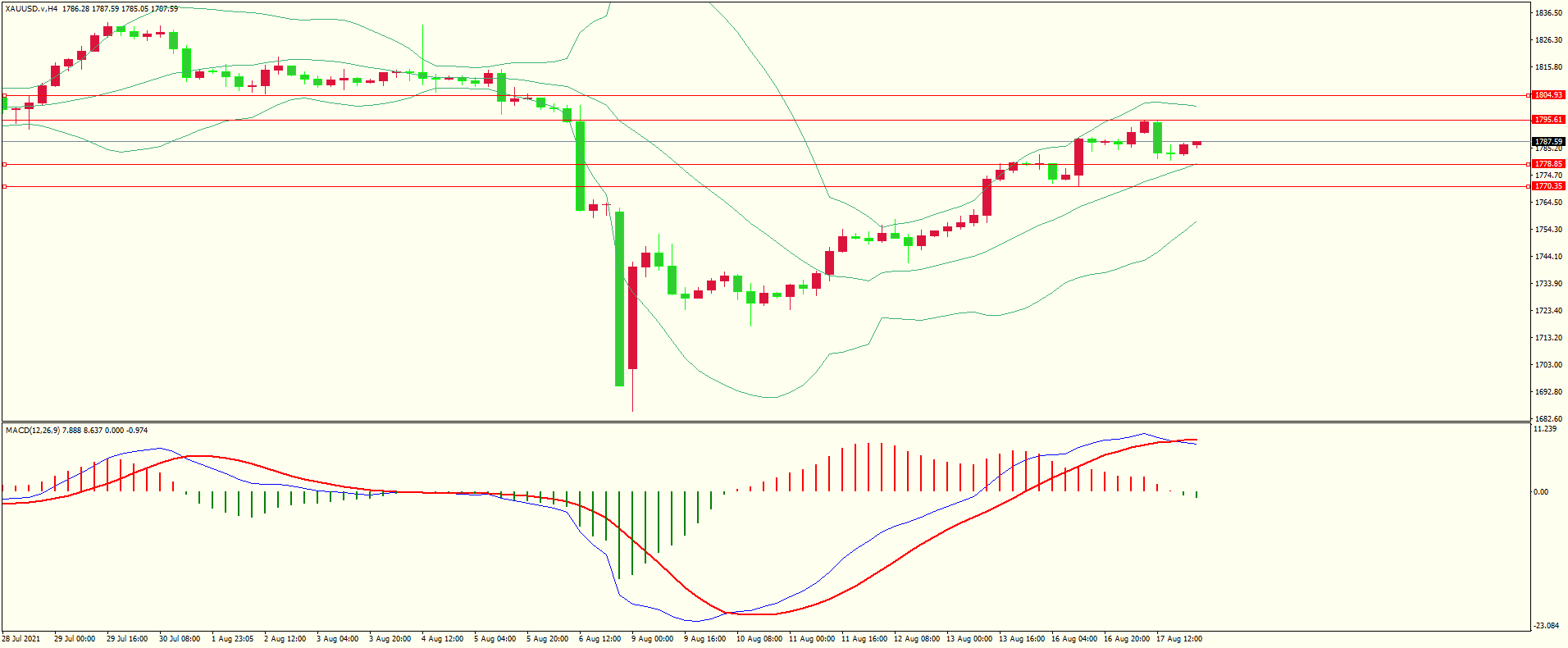Click the left anchor square of the 1770.35 line
Viewport: 1568px width, 648px height.
coord(4,186)
